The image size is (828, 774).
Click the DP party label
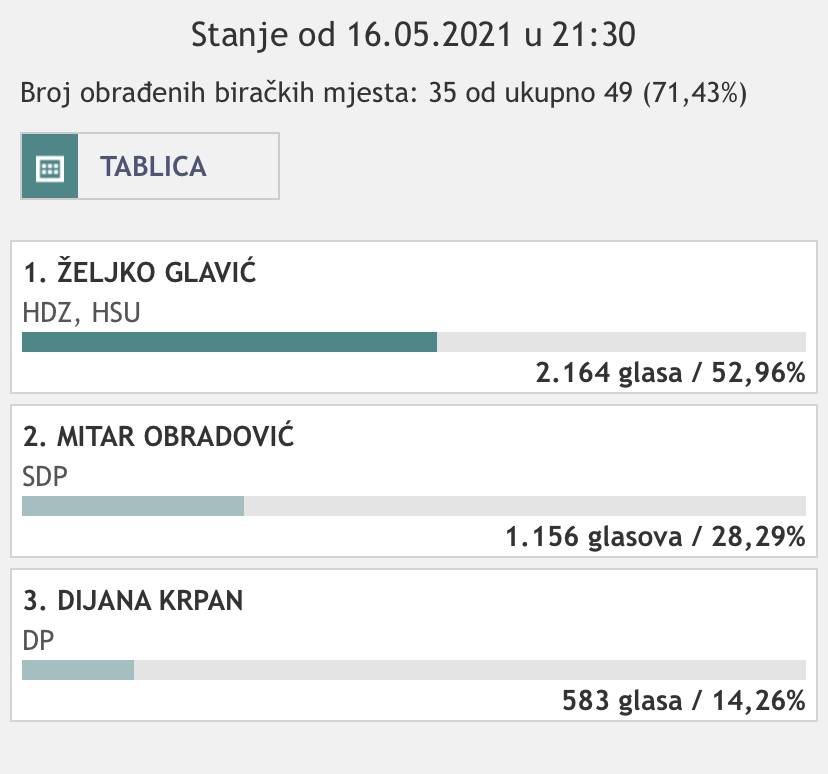pyautogui.click(x=37, y=641)
